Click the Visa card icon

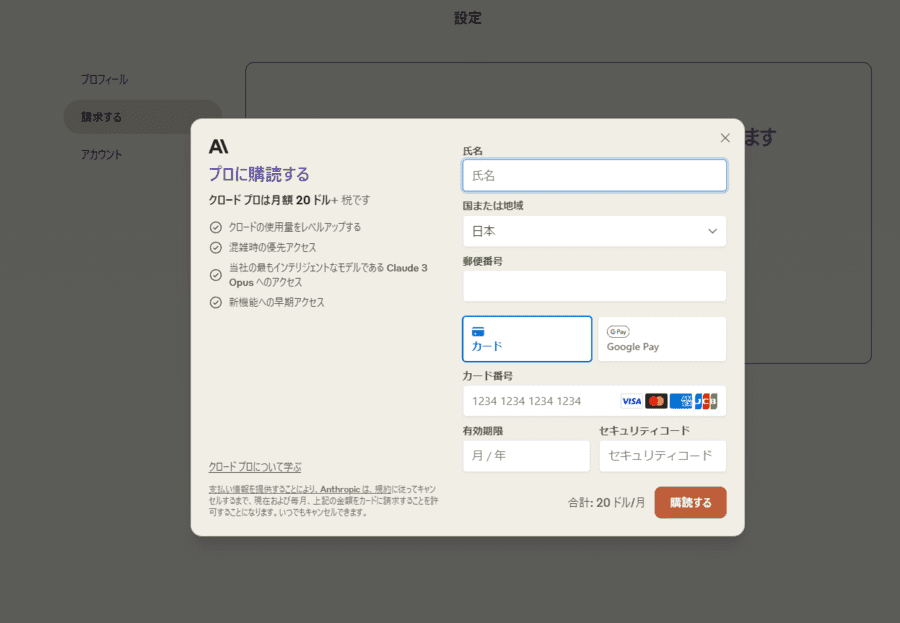pos(631,401)
